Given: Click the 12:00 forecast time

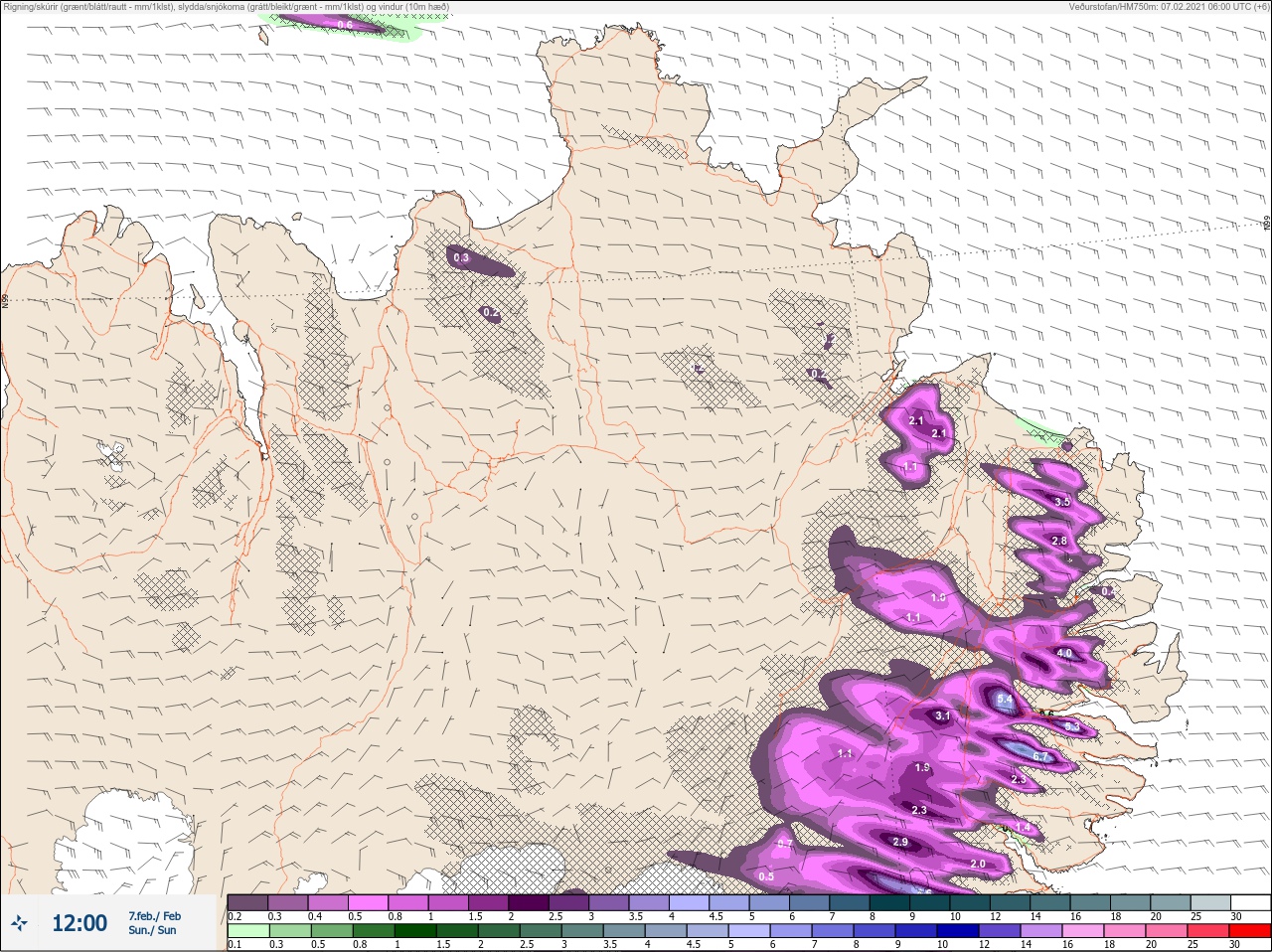Looking at the screenshot, I should click(x=79, y=923).
